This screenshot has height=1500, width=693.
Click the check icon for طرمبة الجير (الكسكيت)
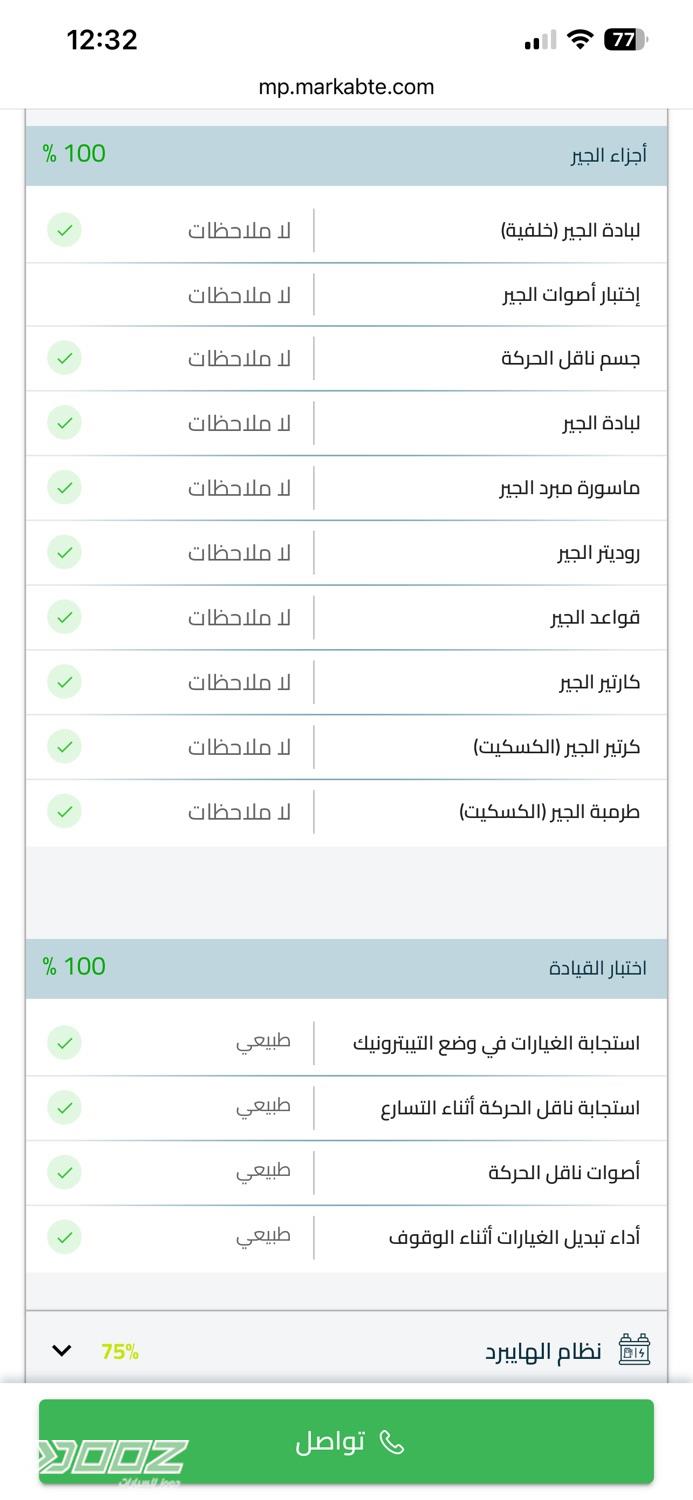click(64, 811)
